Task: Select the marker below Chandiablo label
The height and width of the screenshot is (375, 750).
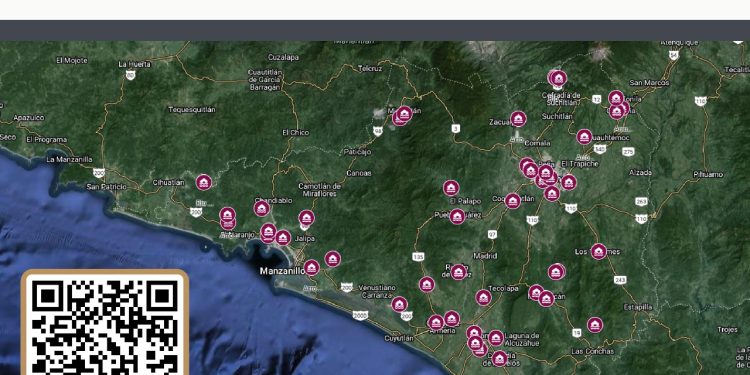Action: click(x=262, y=209)
